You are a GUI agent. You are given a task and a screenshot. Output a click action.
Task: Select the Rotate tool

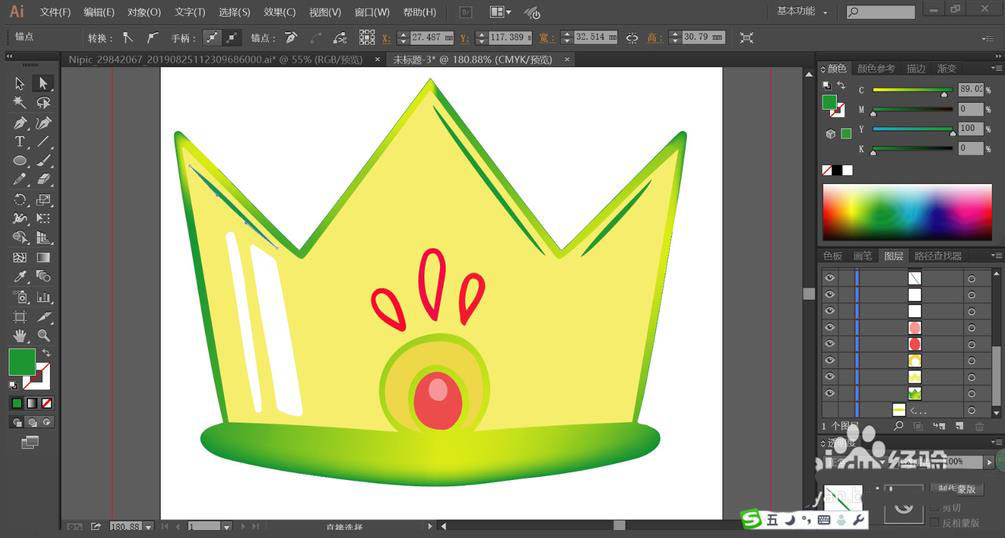pyautogui.click(x=20, y=199)
